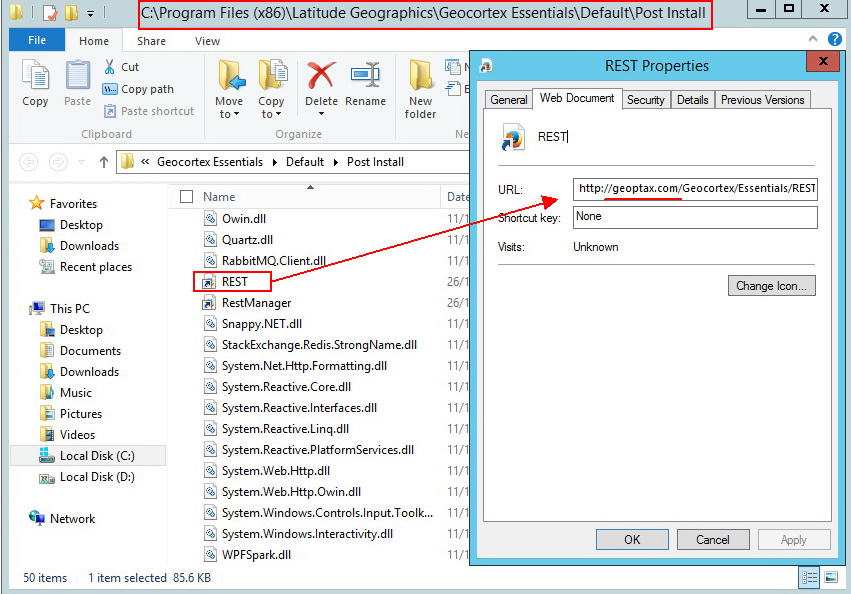The height and width of the screenshot is (594, 851).
Task: Switch to details view icon in status bar
Action: [809, 578]
